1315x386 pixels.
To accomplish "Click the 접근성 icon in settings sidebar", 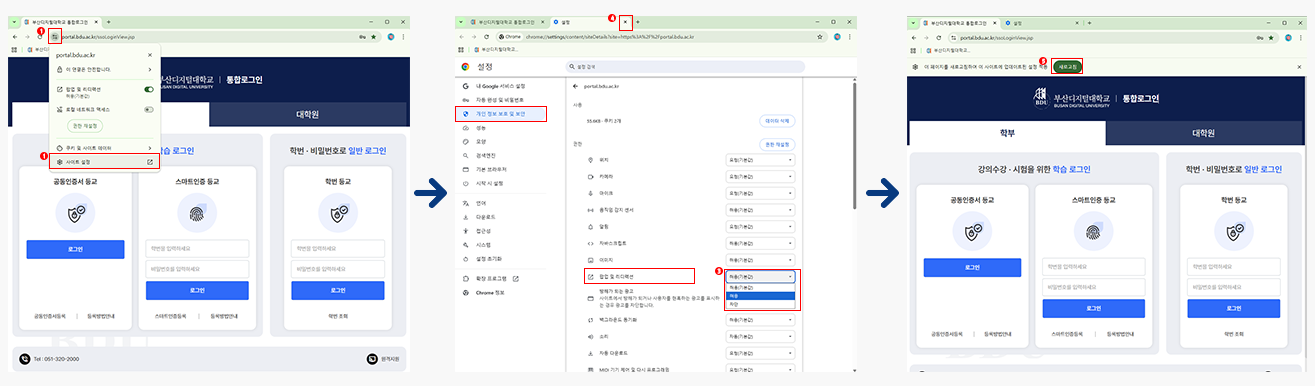I will coord(466,230).
